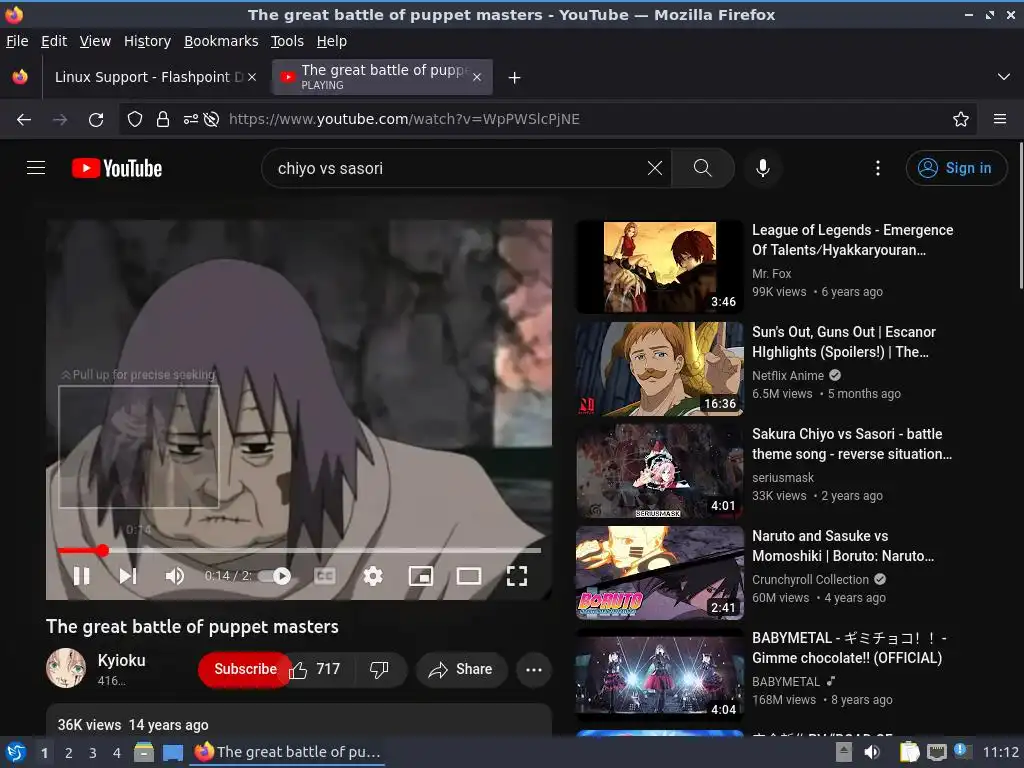Open the Bookmarks menu
The width and height of the screenshot is (1024, 768).
pyautogui.click(x=221, y=41)
